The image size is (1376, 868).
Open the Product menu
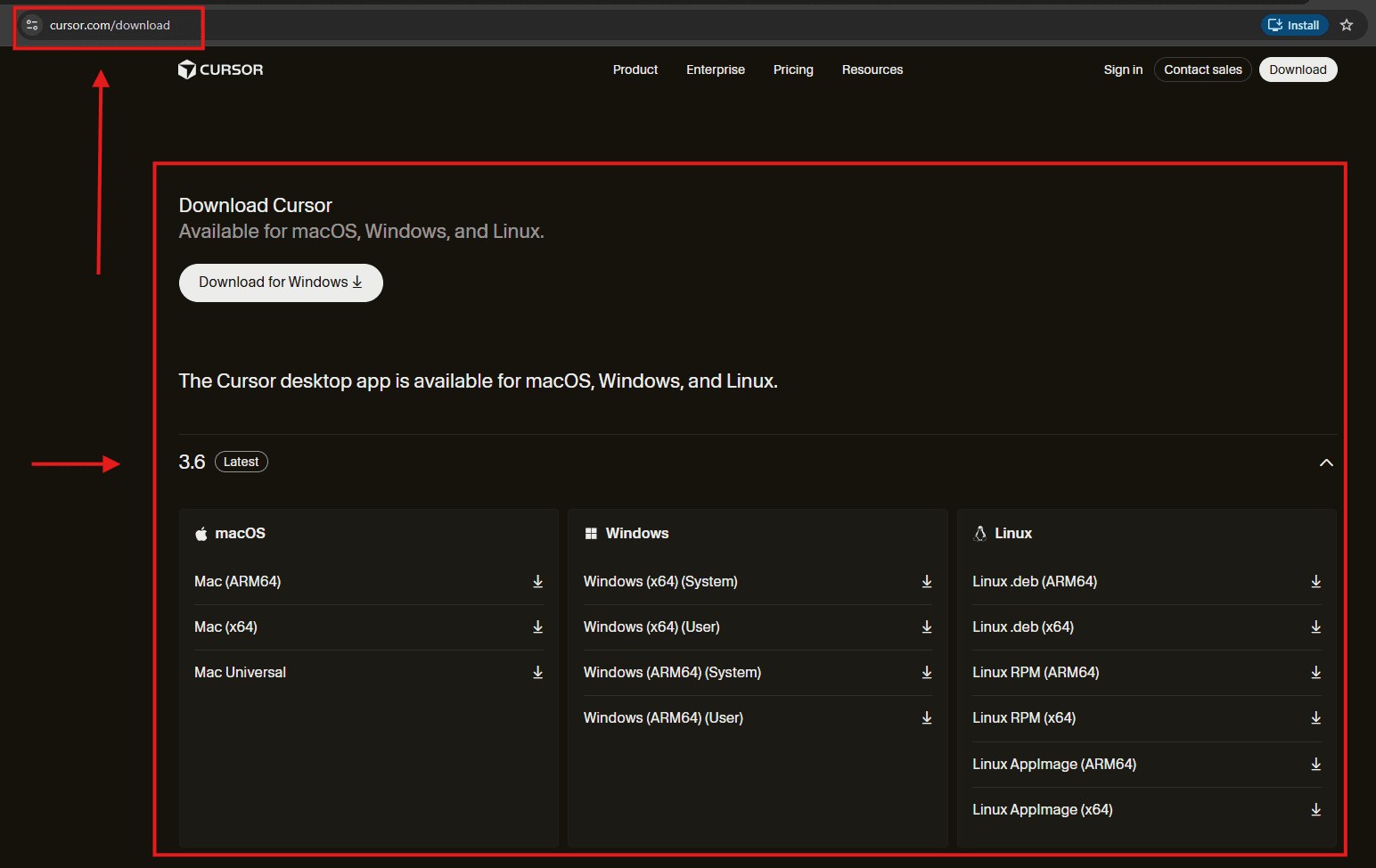point(635,70)
